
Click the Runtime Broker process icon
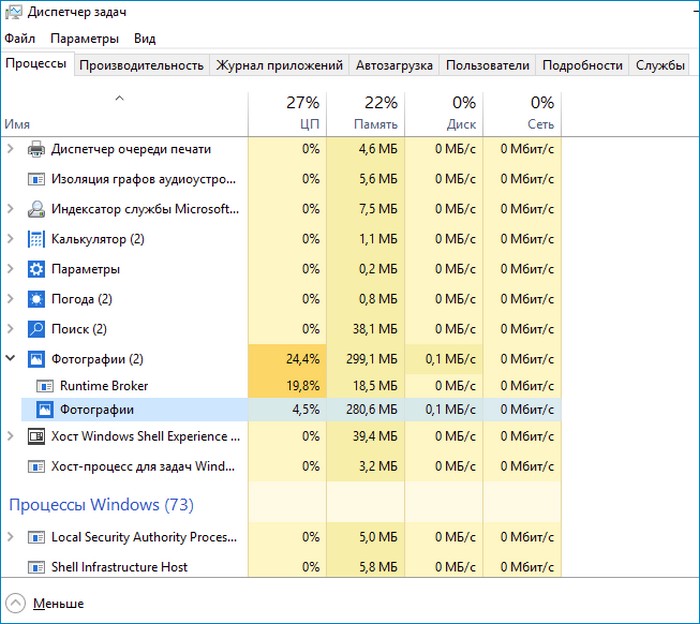tap(45, 385)
